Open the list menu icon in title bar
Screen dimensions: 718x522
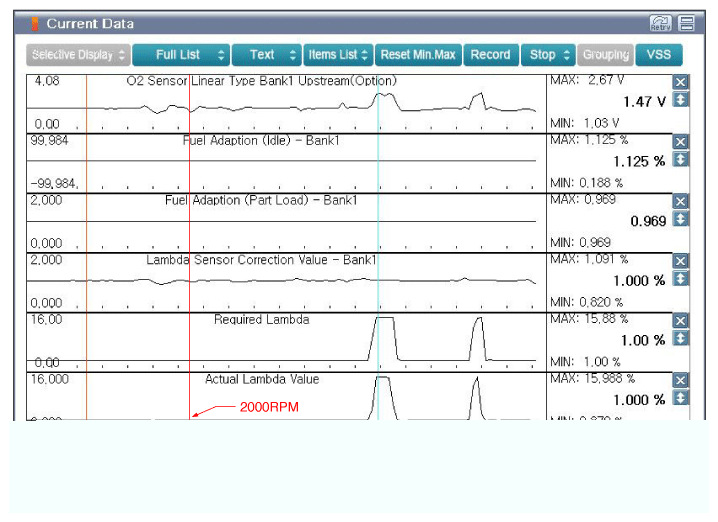(x=686, y=23)
